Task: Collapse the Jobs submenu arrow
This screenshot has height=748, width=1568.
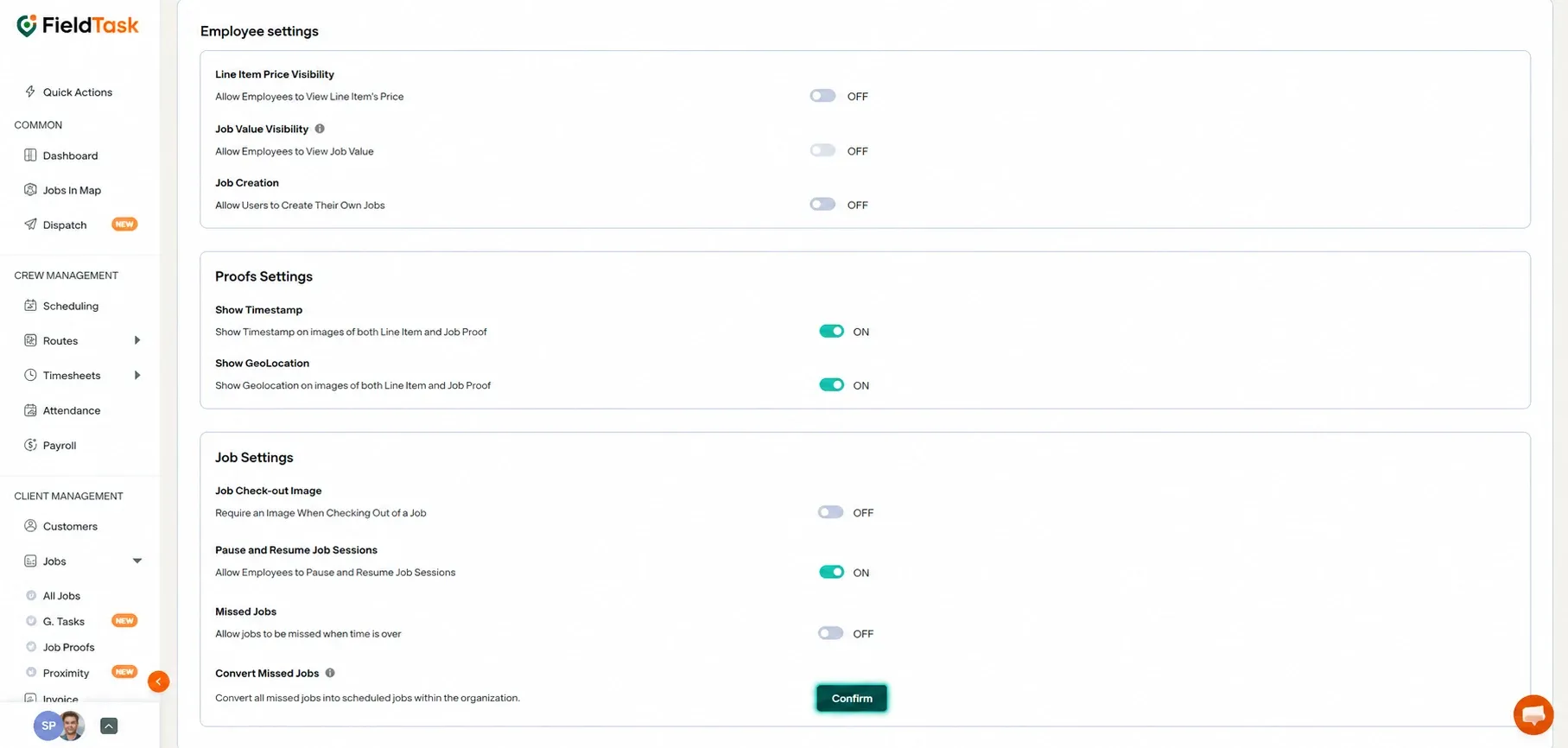Action: click(137, 561)
